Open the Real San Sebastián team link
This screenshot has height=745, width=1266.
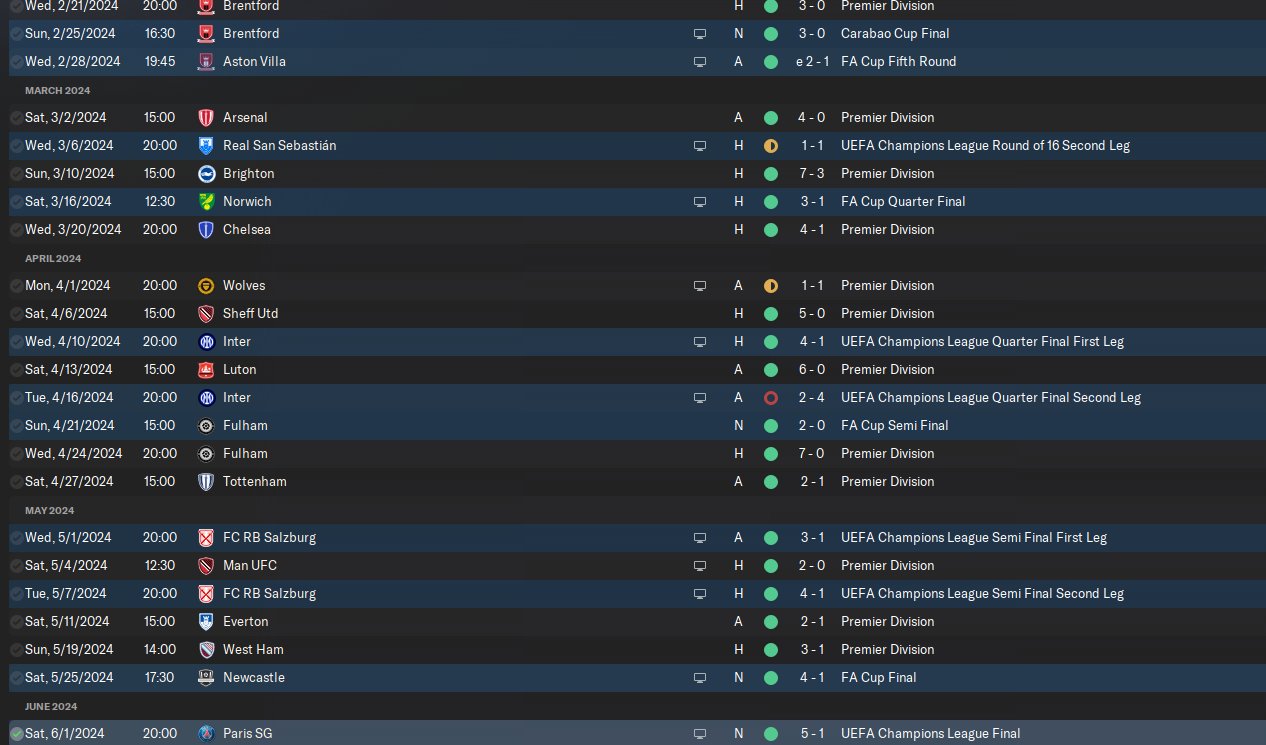279,145
